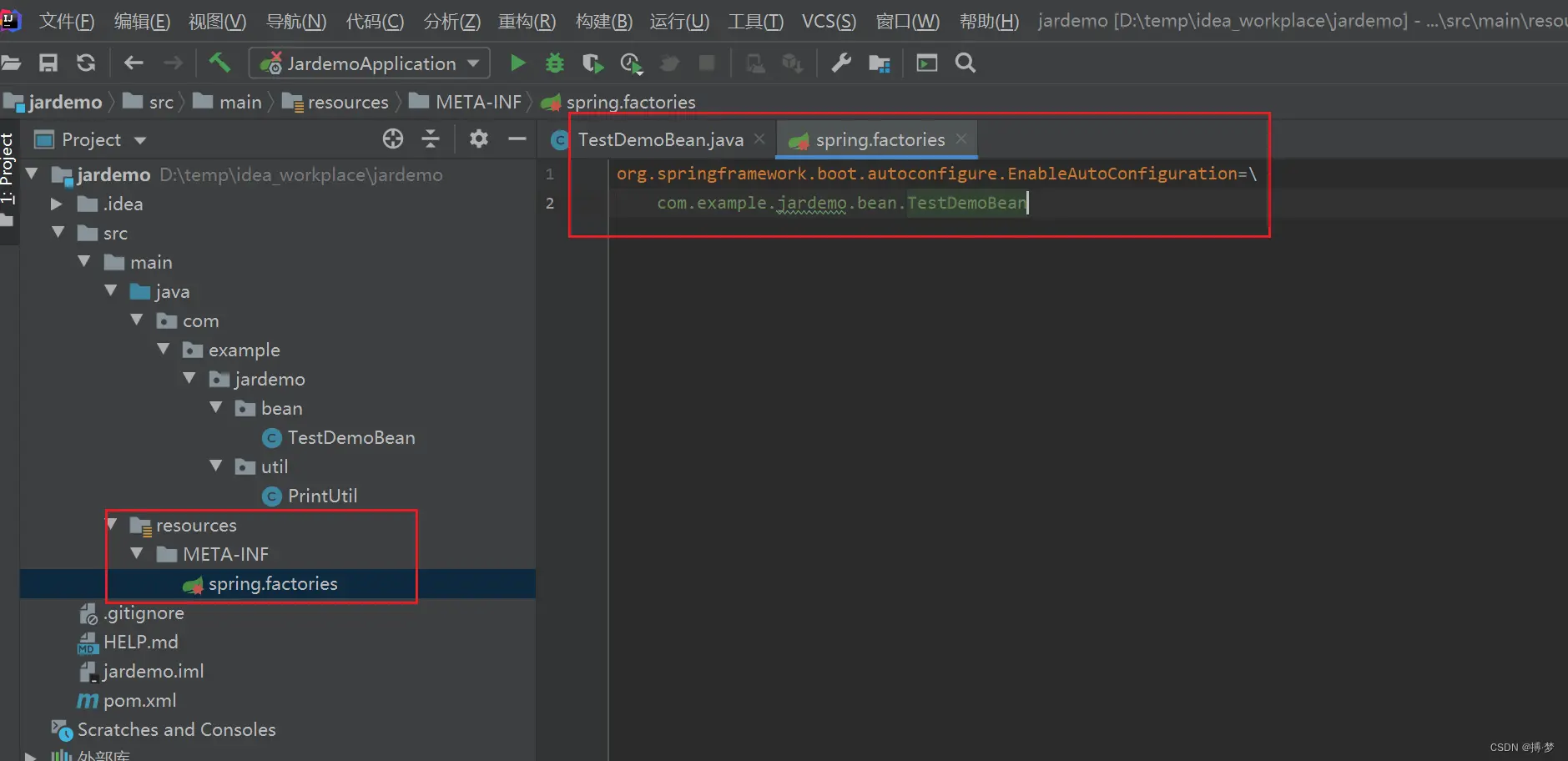Collapse the example package arrow
The height and width of the screenshot is (761, 1568).
(164, 350)
